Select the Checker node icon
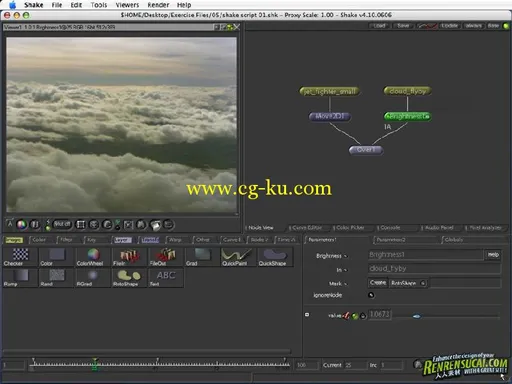Screen dimensions: 512x384 coord(20,257)
